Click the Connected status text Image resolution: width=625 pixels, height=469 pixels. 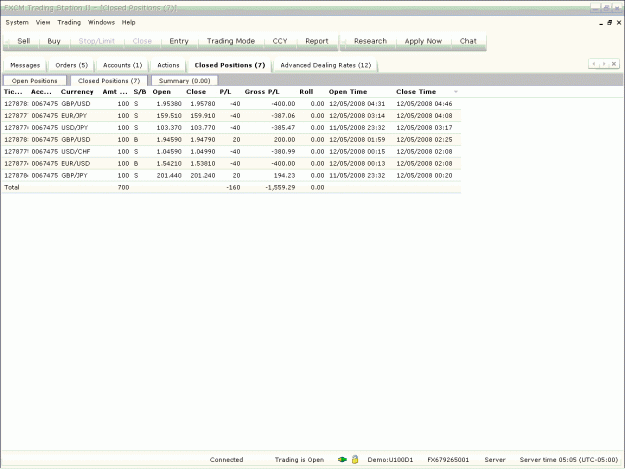coord(226,459)
